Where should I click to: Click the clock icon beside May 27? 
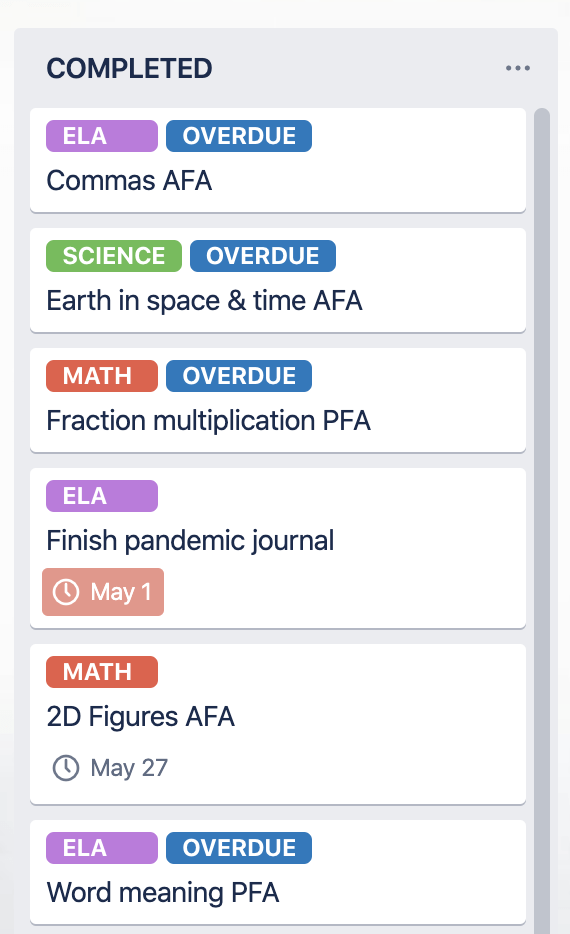pos(66,768)
